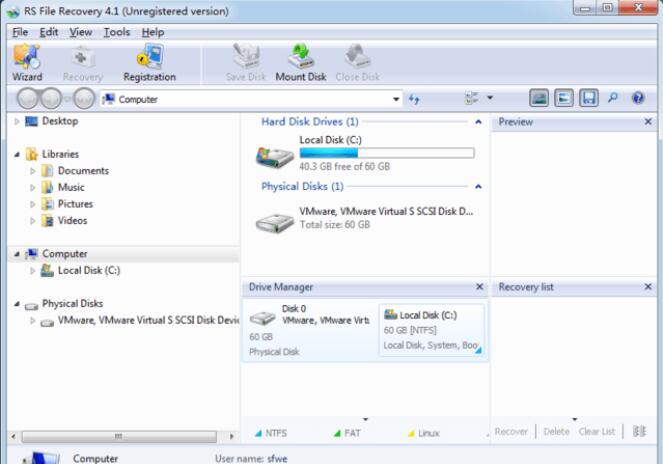The width and height of the screenshot is (663, 464).
Task: Click the Forward navigation button
Action: pos(51,99)
